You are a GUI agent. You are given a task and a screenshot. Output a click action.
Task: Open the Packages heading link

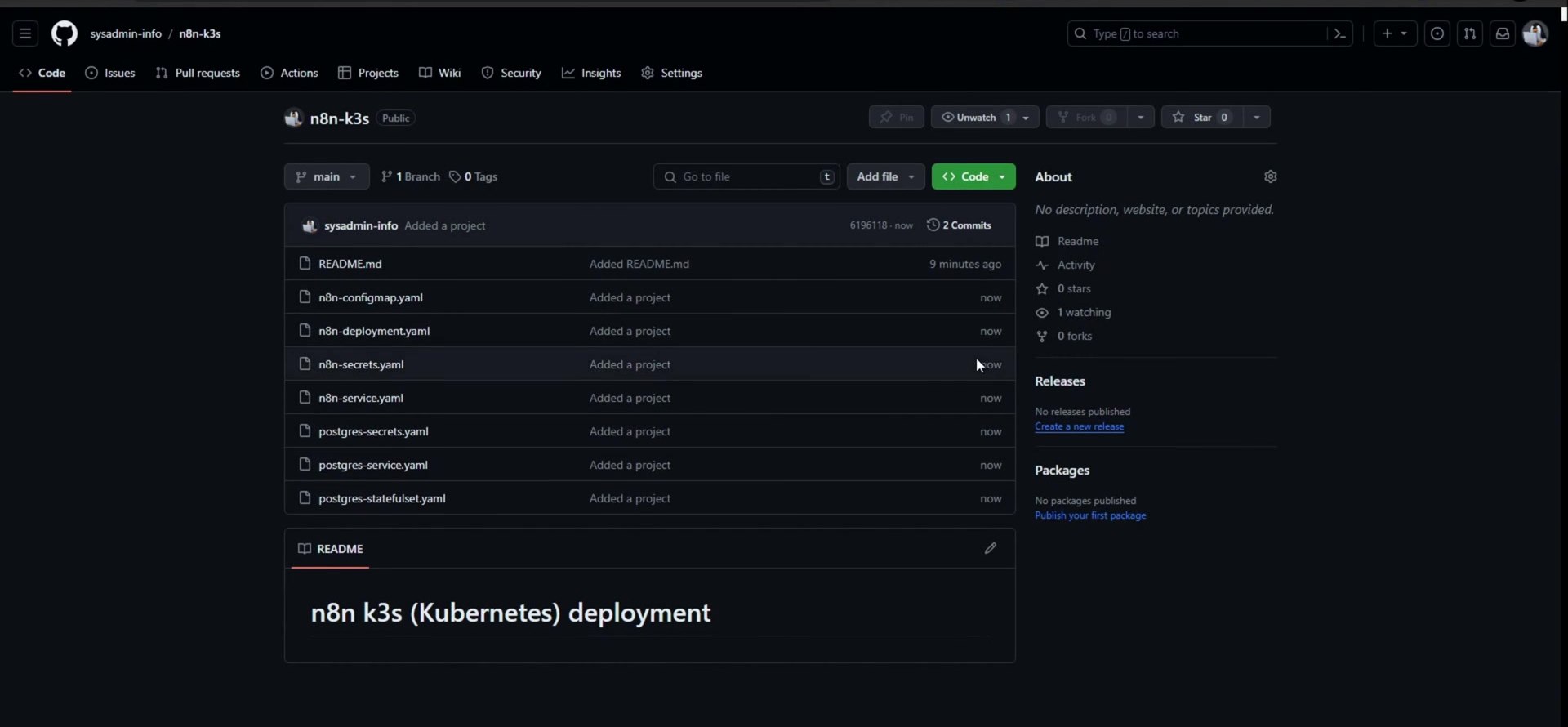click(1062, 471)
